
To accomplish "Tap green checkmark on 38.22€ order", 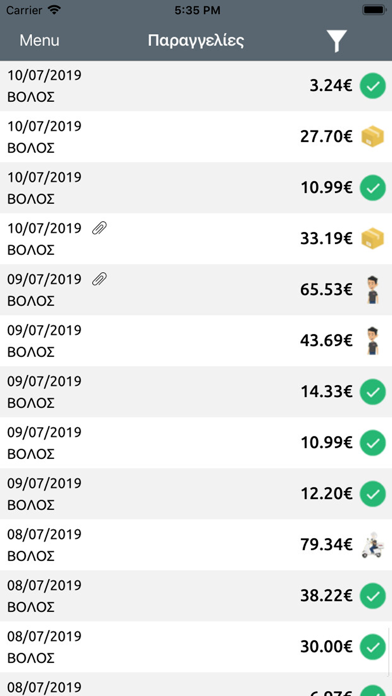I will pos(372,596).
